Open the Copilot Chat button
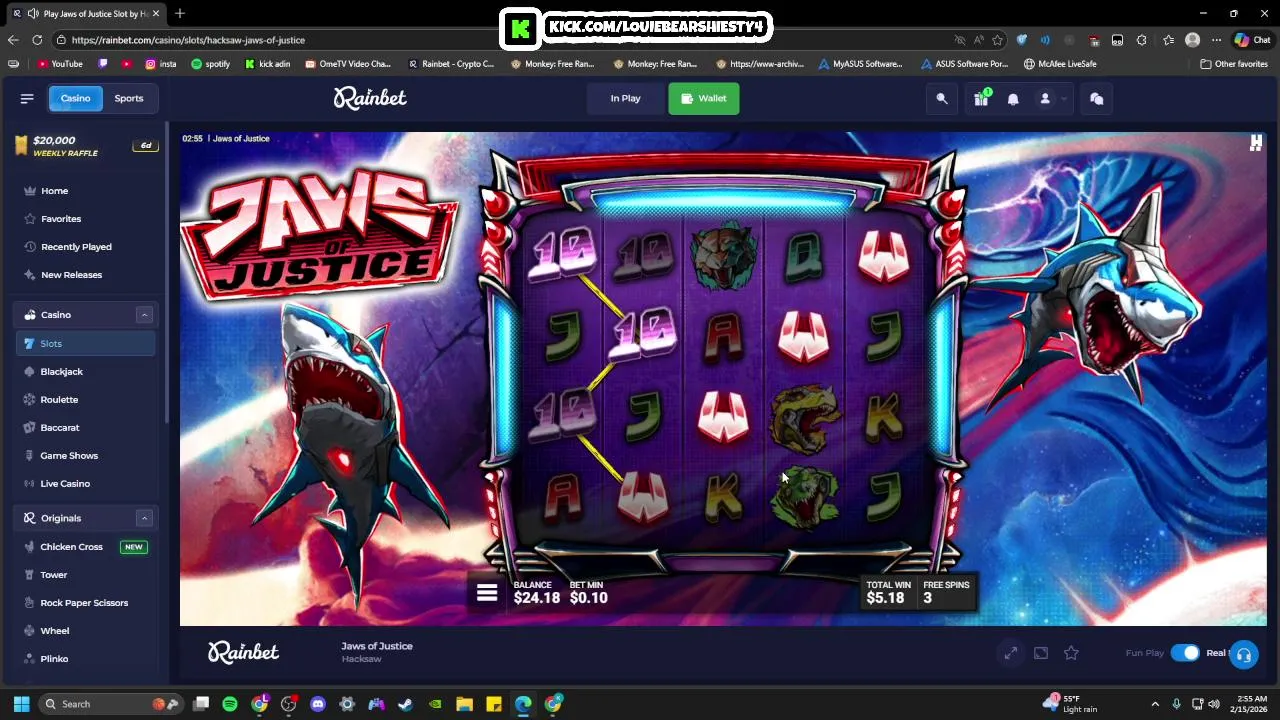This screenshot has height=720, width=1280. click(x=1252, y=40)
